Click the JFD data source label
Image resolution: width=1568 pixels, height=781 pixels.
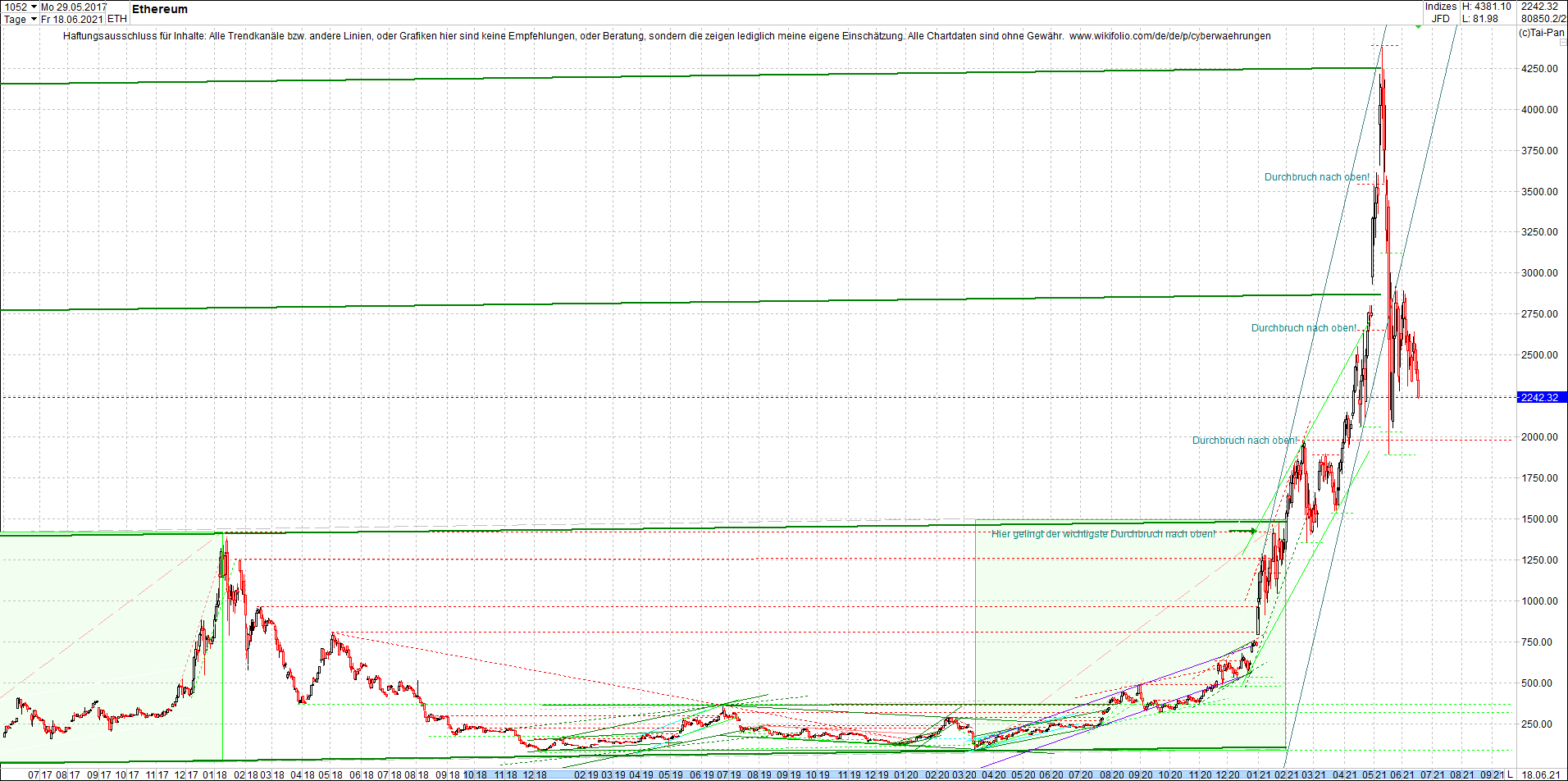click(x=1441, y=19)
